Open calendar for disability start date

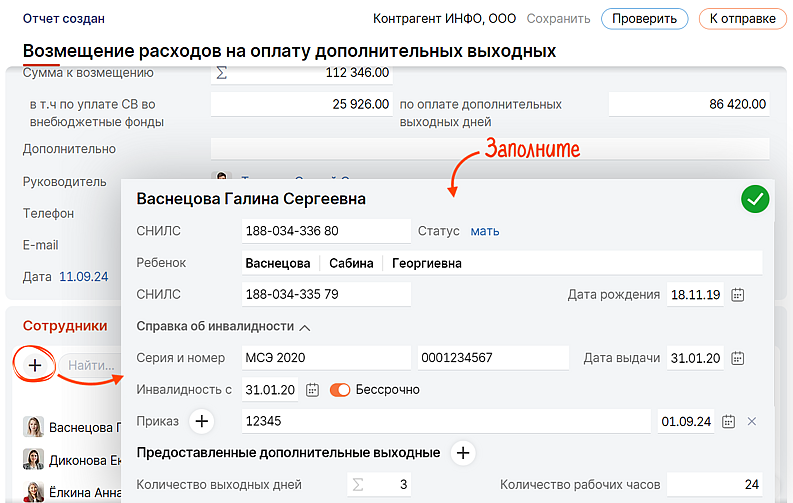tap(312, 390)
